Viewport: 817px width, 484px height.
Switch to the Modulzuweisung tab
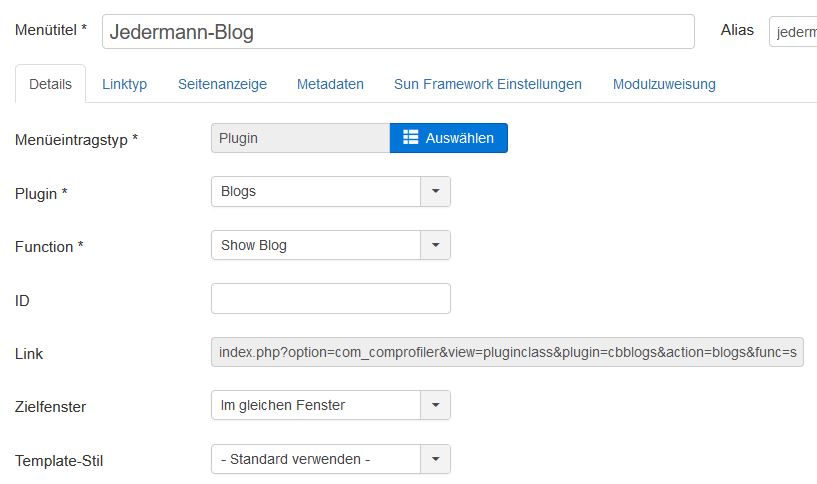click(664, 84)
